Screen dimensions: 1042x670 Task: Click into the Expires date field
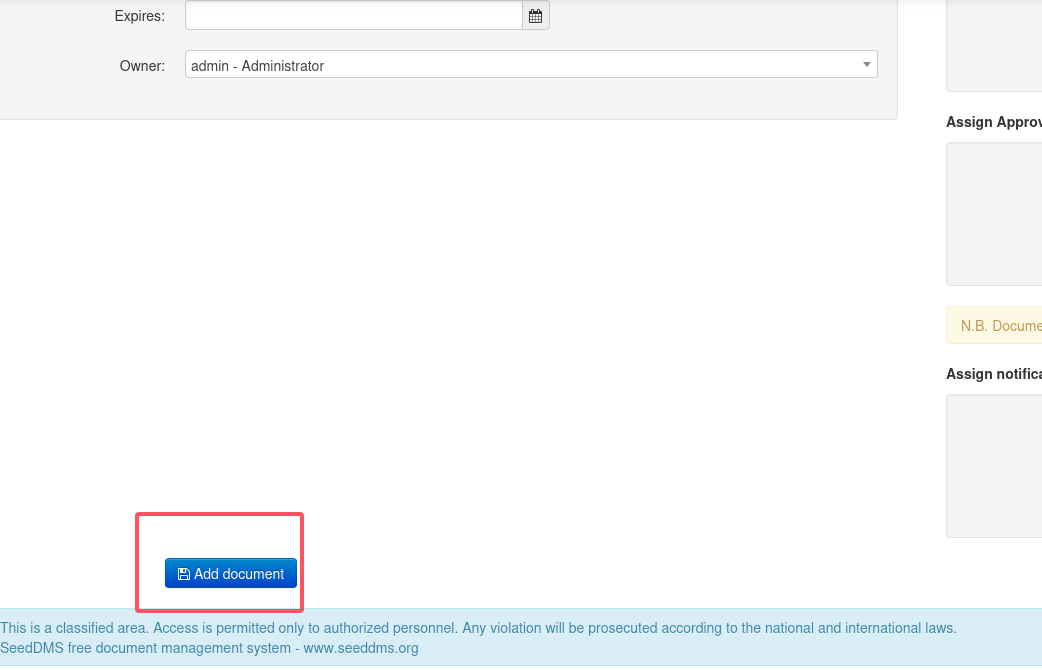[x=353, y=16]
